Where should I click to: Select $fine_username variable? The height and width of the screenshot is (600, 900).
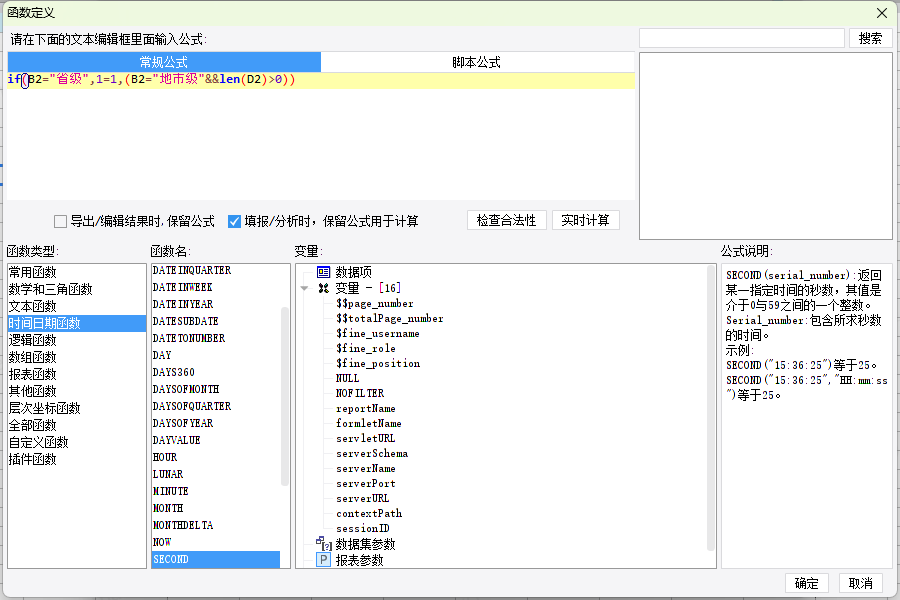click(x=378, y=334)
